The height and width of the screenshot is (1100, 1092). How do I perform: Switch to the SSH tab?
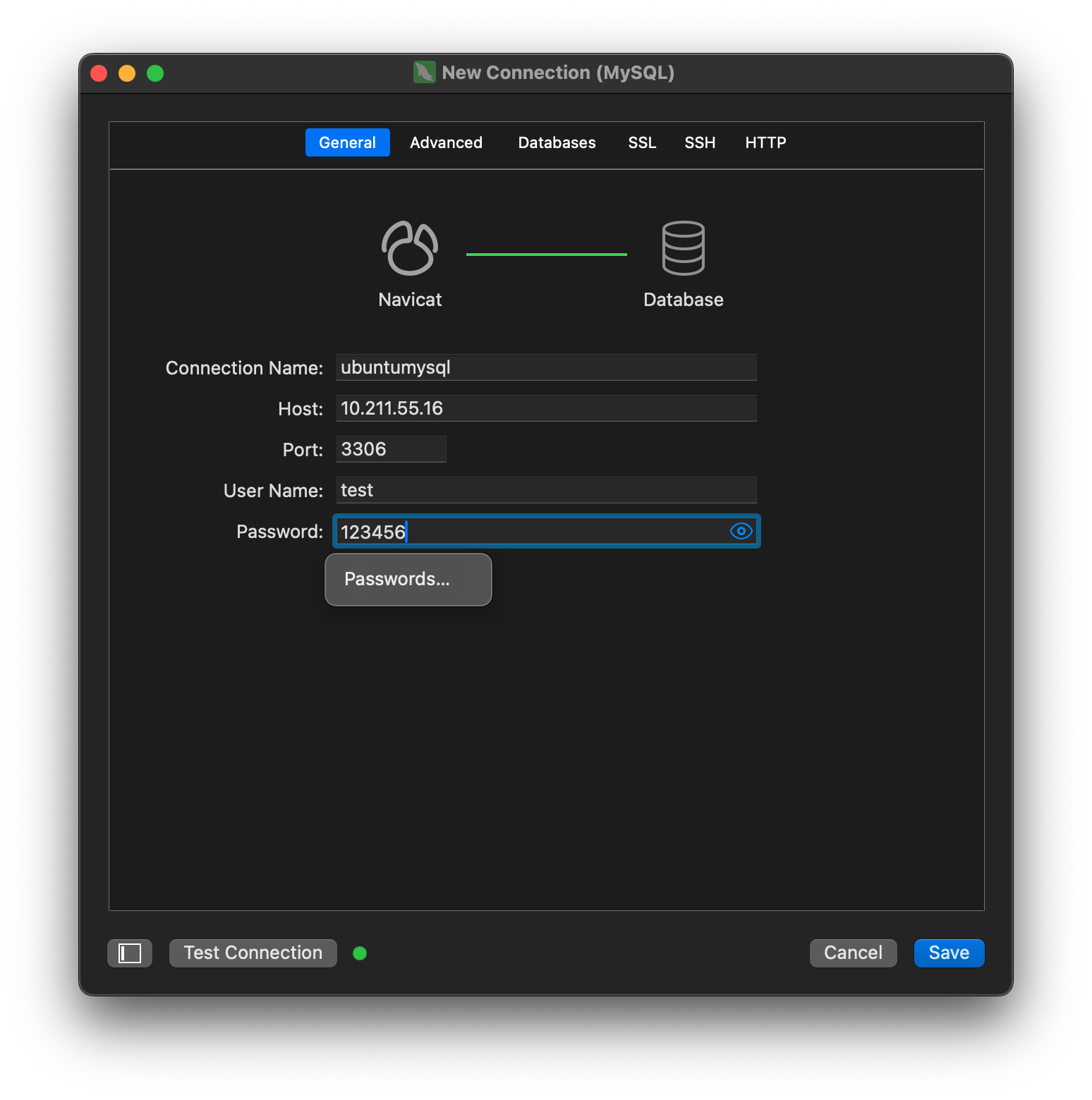point(700,142)
